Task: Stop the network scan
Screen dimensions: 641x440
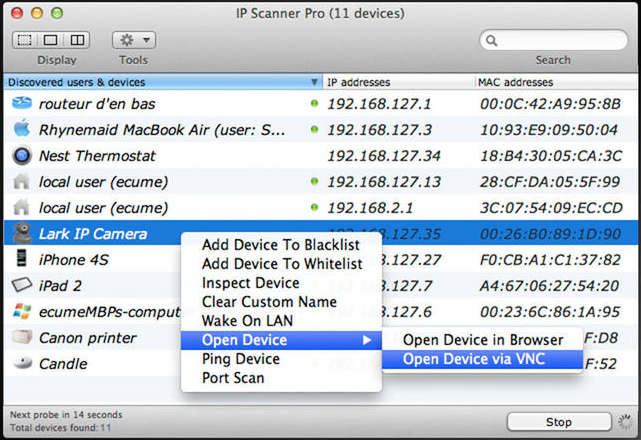Action: tap(559, 422)
